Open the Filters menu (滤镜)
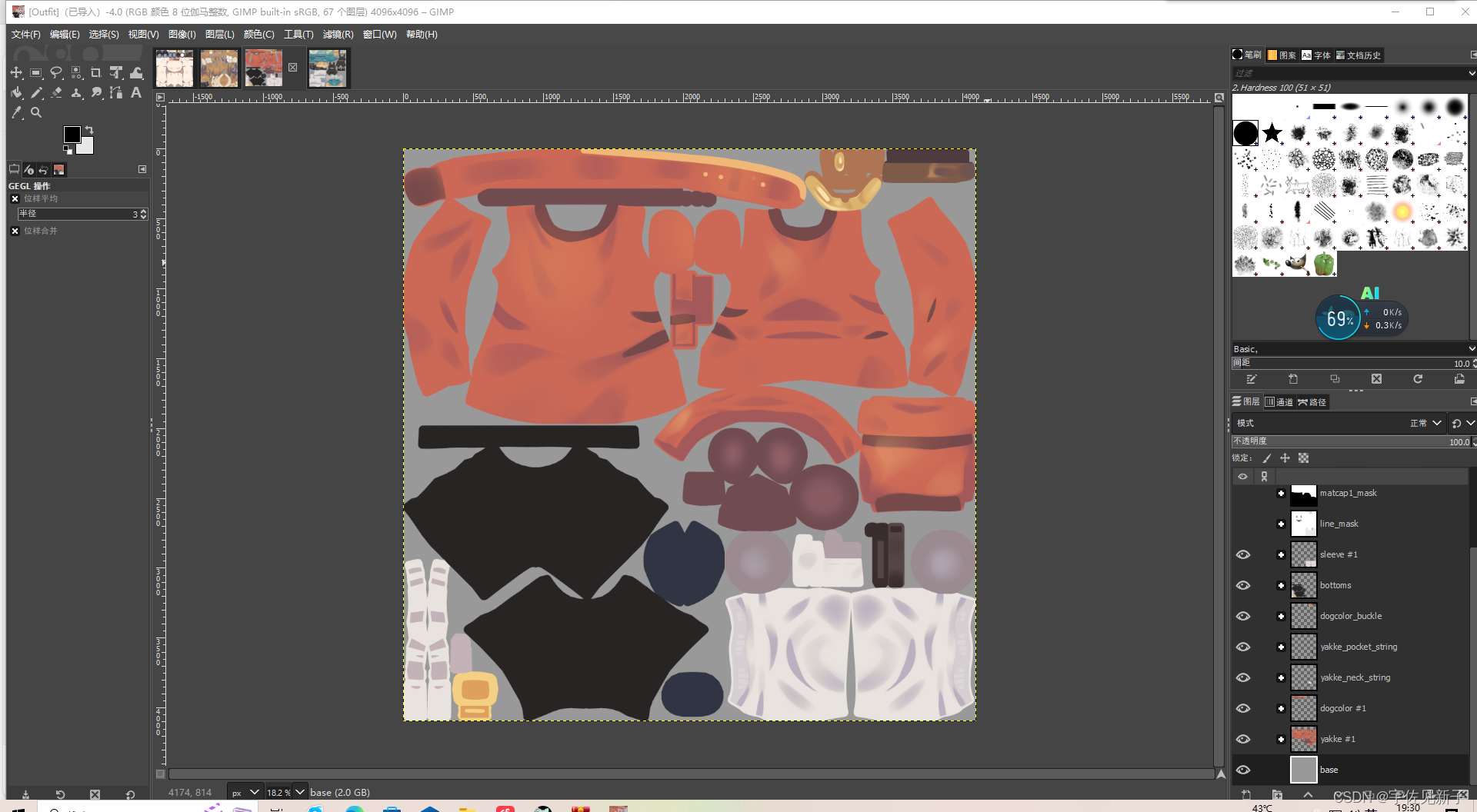1477x812 pixels. 338,35
